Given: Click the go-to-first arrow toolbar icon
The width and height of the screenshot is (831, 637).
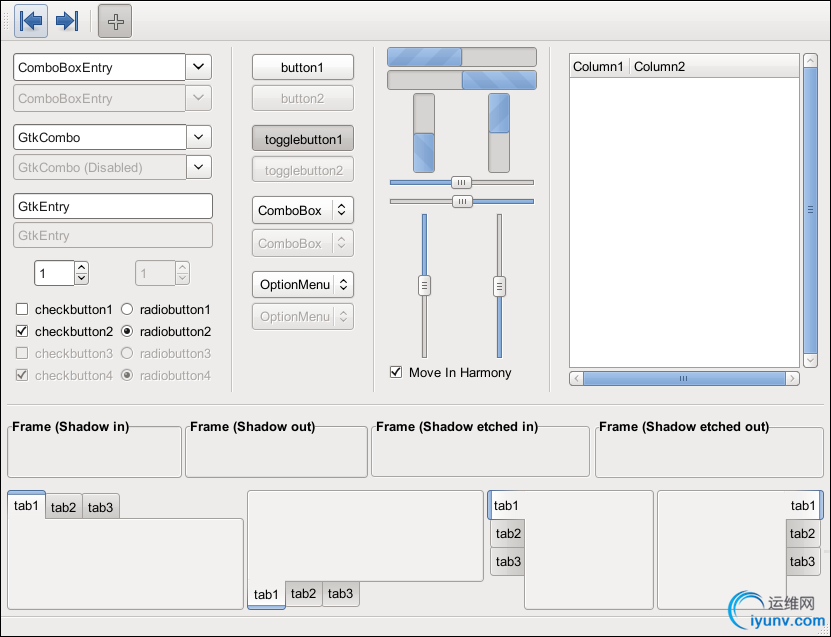Looking at the screenshot, I should pyautogui.click(x=31, y=21).
